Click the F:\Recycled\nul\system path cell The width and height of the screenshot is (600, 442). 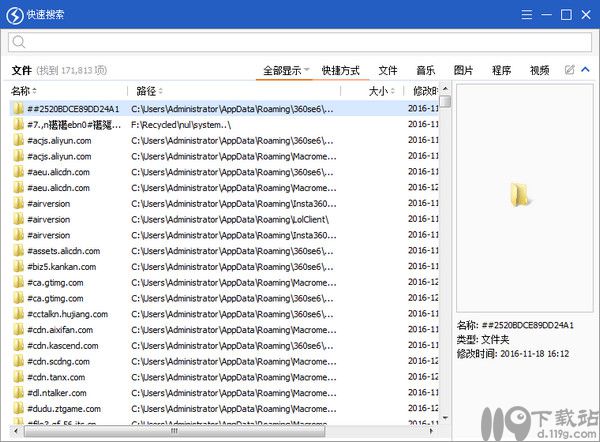tap(181, 125)
